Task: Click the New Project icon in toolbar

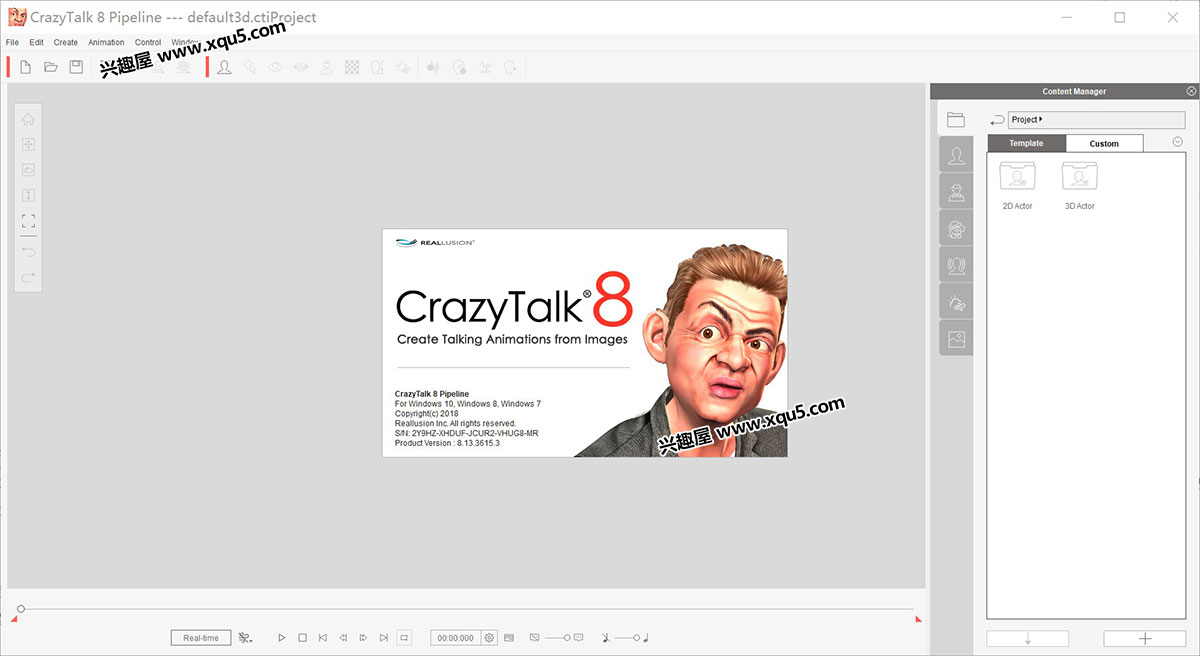Action: (26, 67)
